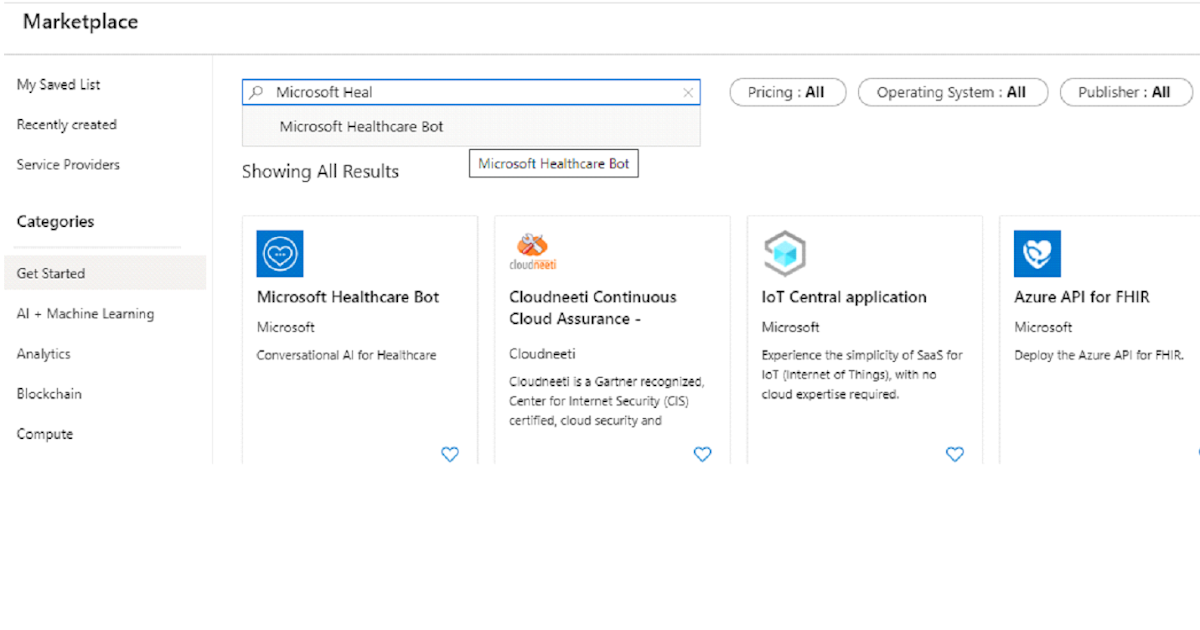Click 'Conversational AI for Healthcare' description
The width and height of the screenshot is (1200, 630).
347,355
